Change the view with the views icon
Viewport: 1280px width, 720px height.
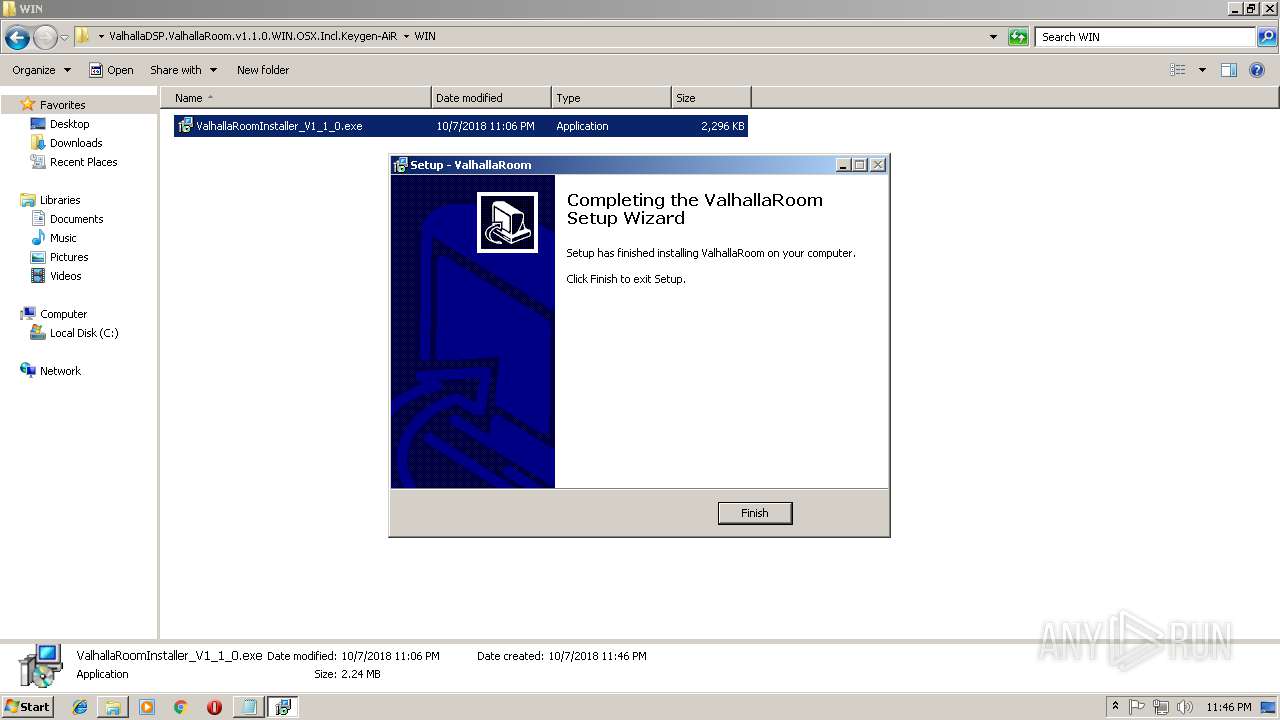coord(1178,70)
